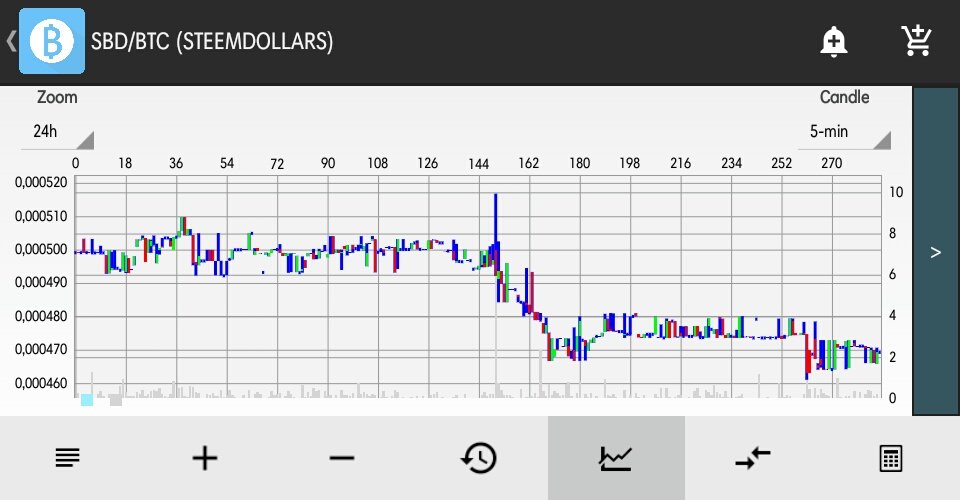Tap the minus icon in bottom bar

coord(342,458)
